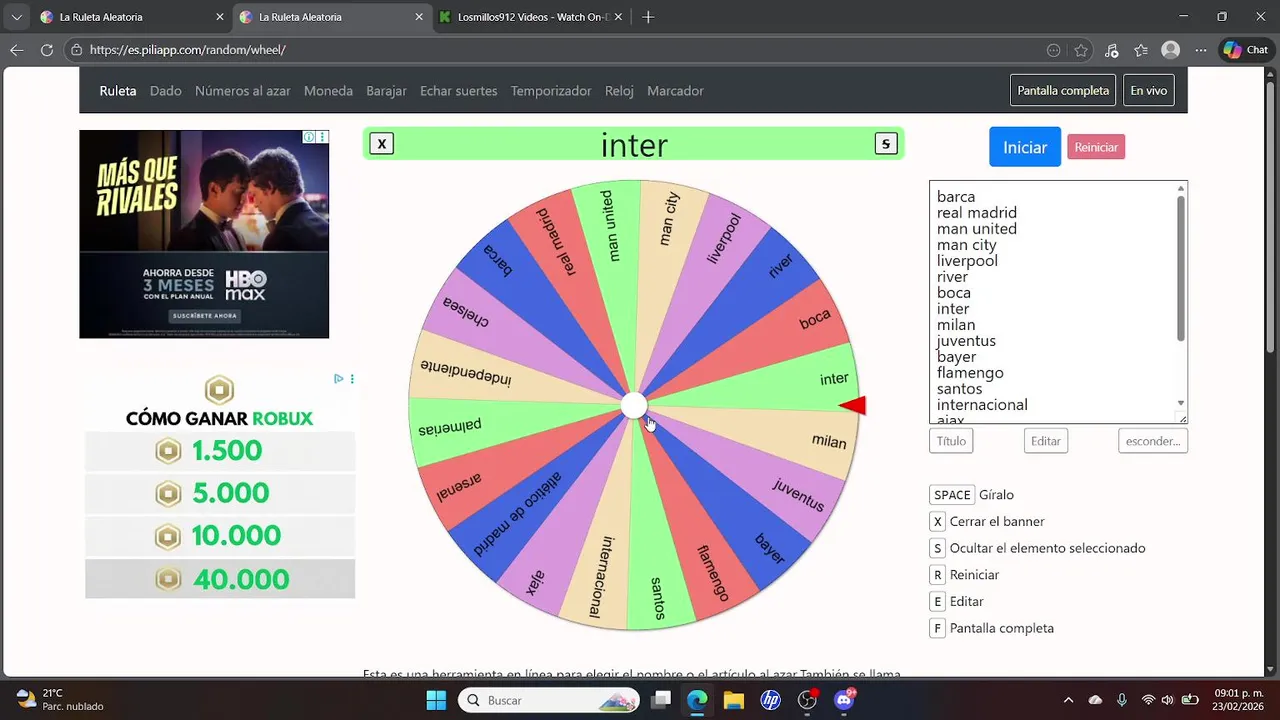Click the text area scroll-down arrow

pos(1181,403)
